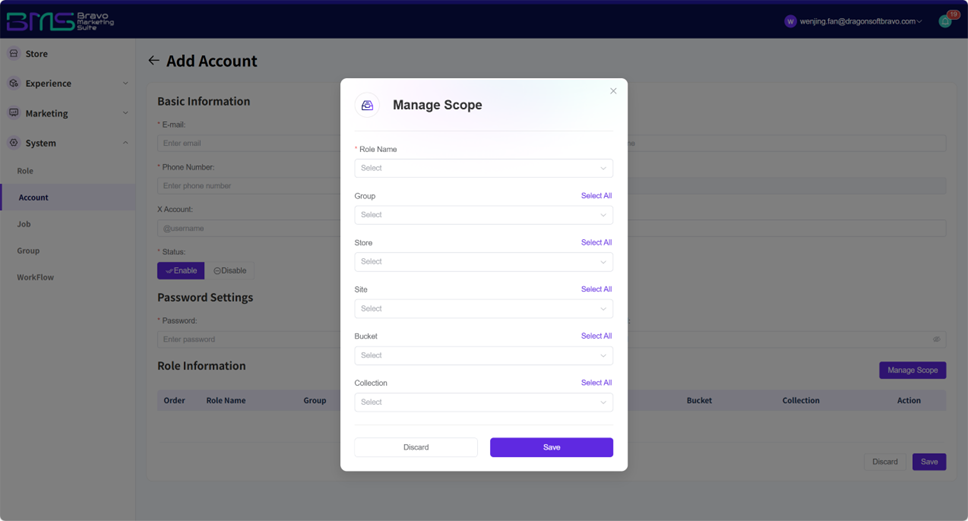Click the Role Name table column header

point(226,401)
